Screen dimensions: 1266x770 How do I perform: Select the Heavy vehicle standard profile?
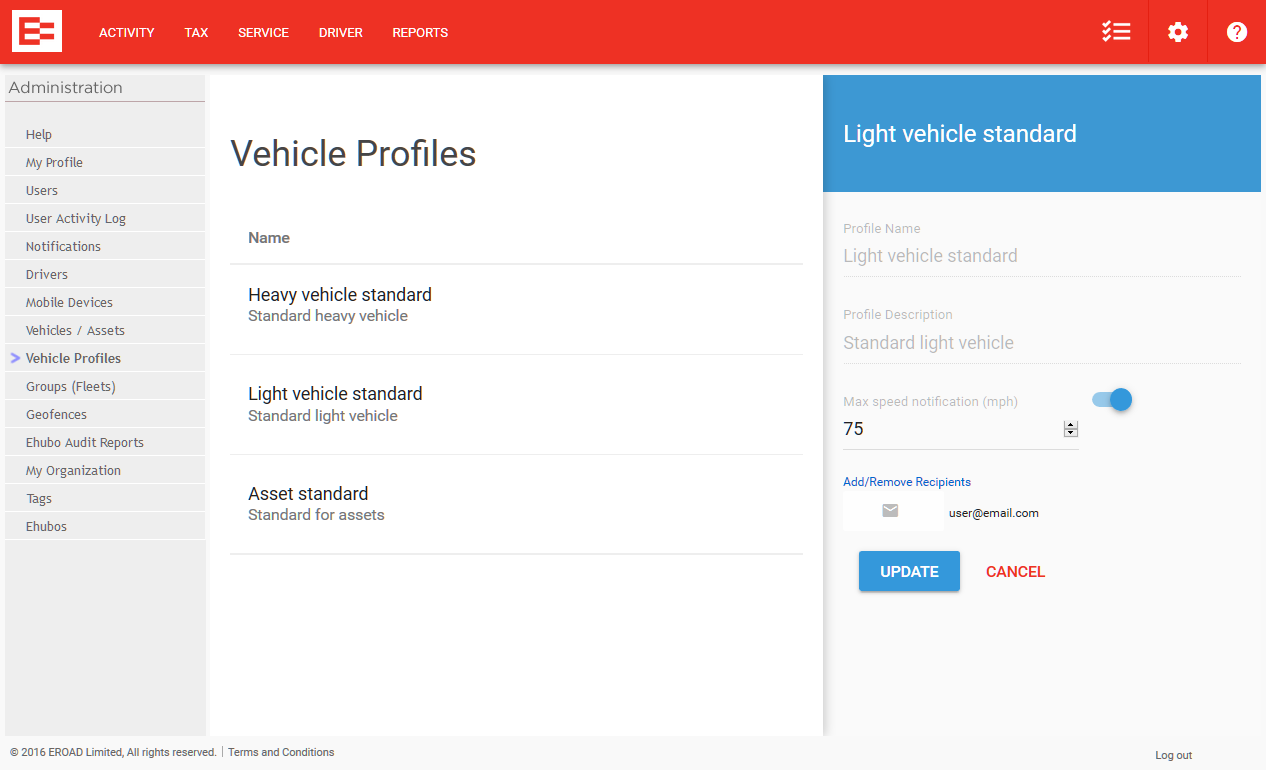pos(339,294)
